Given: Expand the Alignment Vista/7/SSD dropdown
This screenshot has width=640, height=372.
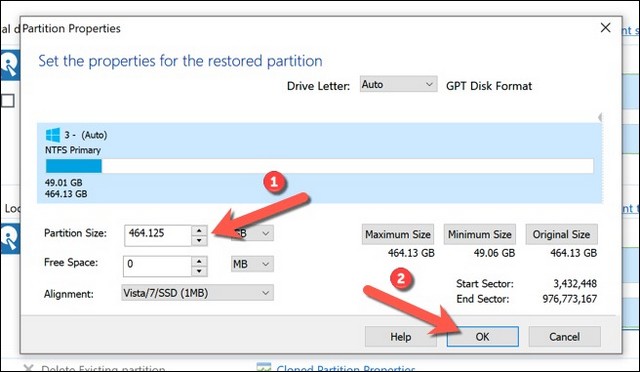Looking at the screenshot, I should (x=197, y=293).
